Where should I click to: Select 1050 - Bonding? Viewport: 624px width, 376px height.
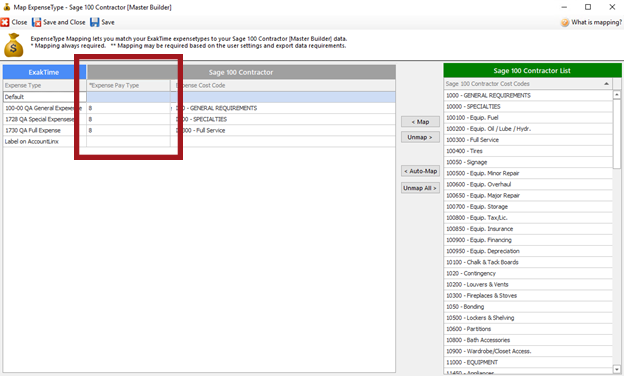tap(528, 307)
